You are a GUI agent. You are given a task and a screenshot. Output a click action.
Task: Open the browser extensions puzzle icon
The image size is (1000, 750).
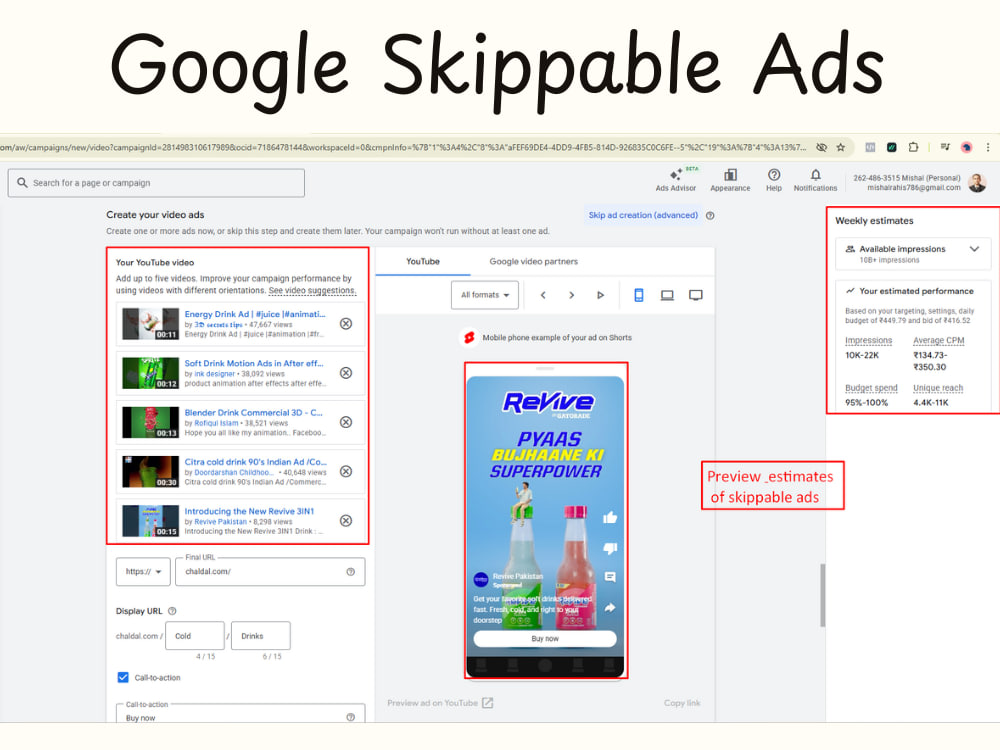(913, 147)
